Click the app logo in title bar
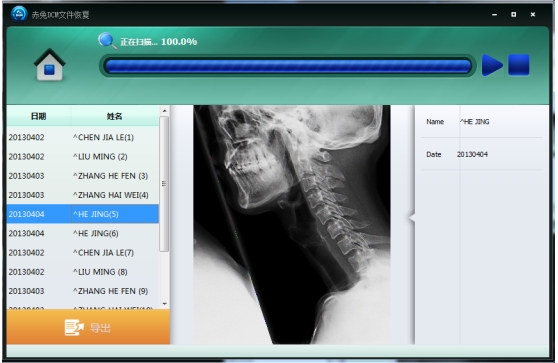558x363 pixels. tap(19, 14)
